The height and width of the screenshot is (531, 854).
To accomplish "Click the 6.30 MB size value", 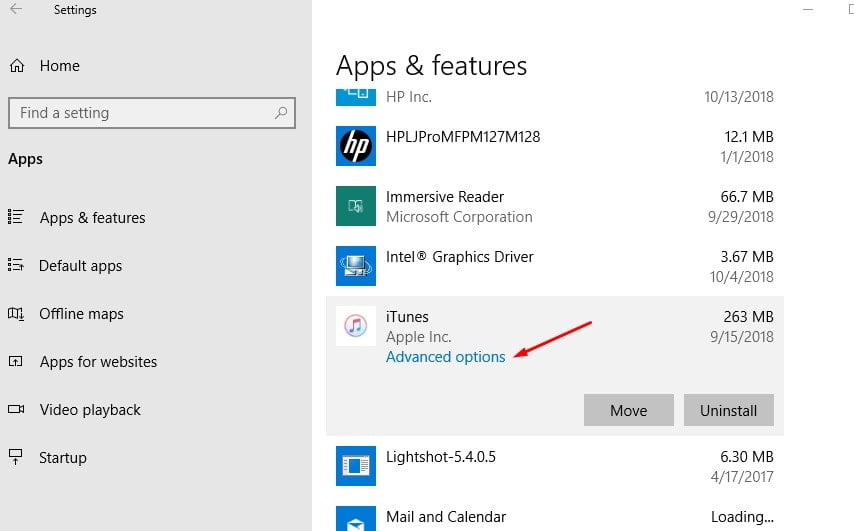I will tap(747, 457).
